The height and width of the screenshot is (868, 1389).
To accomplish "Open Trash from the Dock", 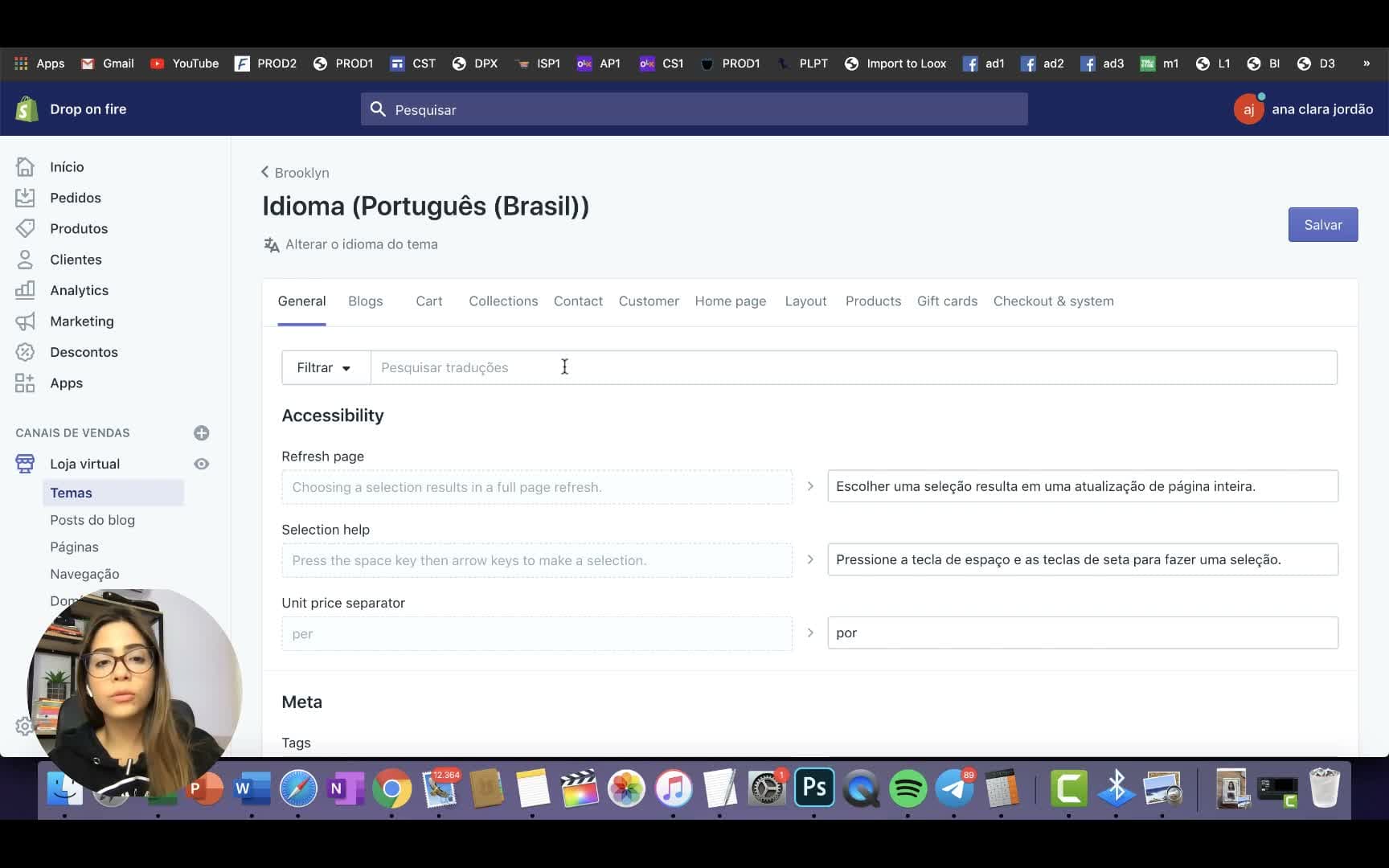I will tap(1324, 788).
